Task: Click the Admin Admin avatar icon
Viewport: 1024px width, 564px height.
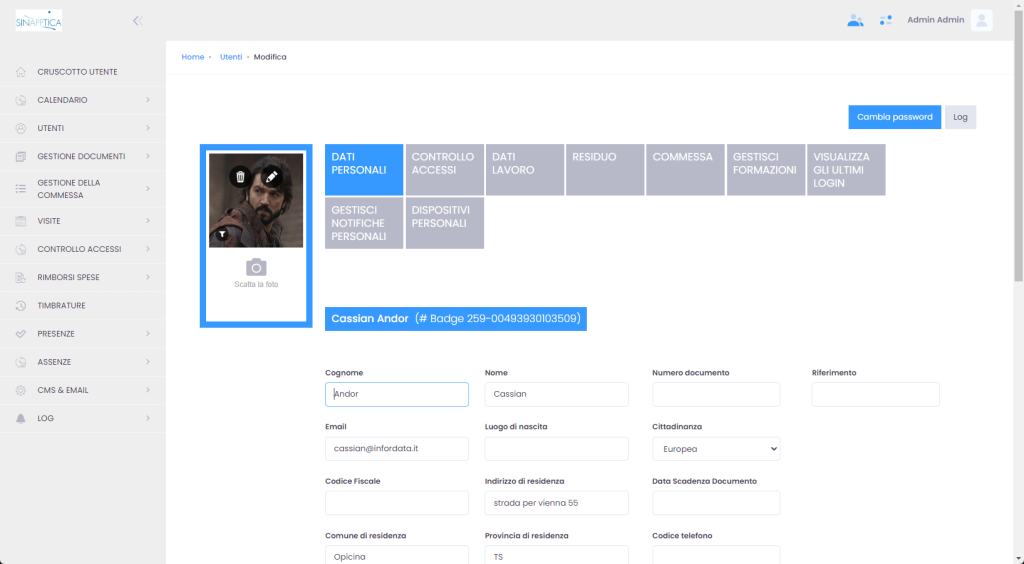Action: (x=981, y=20)
